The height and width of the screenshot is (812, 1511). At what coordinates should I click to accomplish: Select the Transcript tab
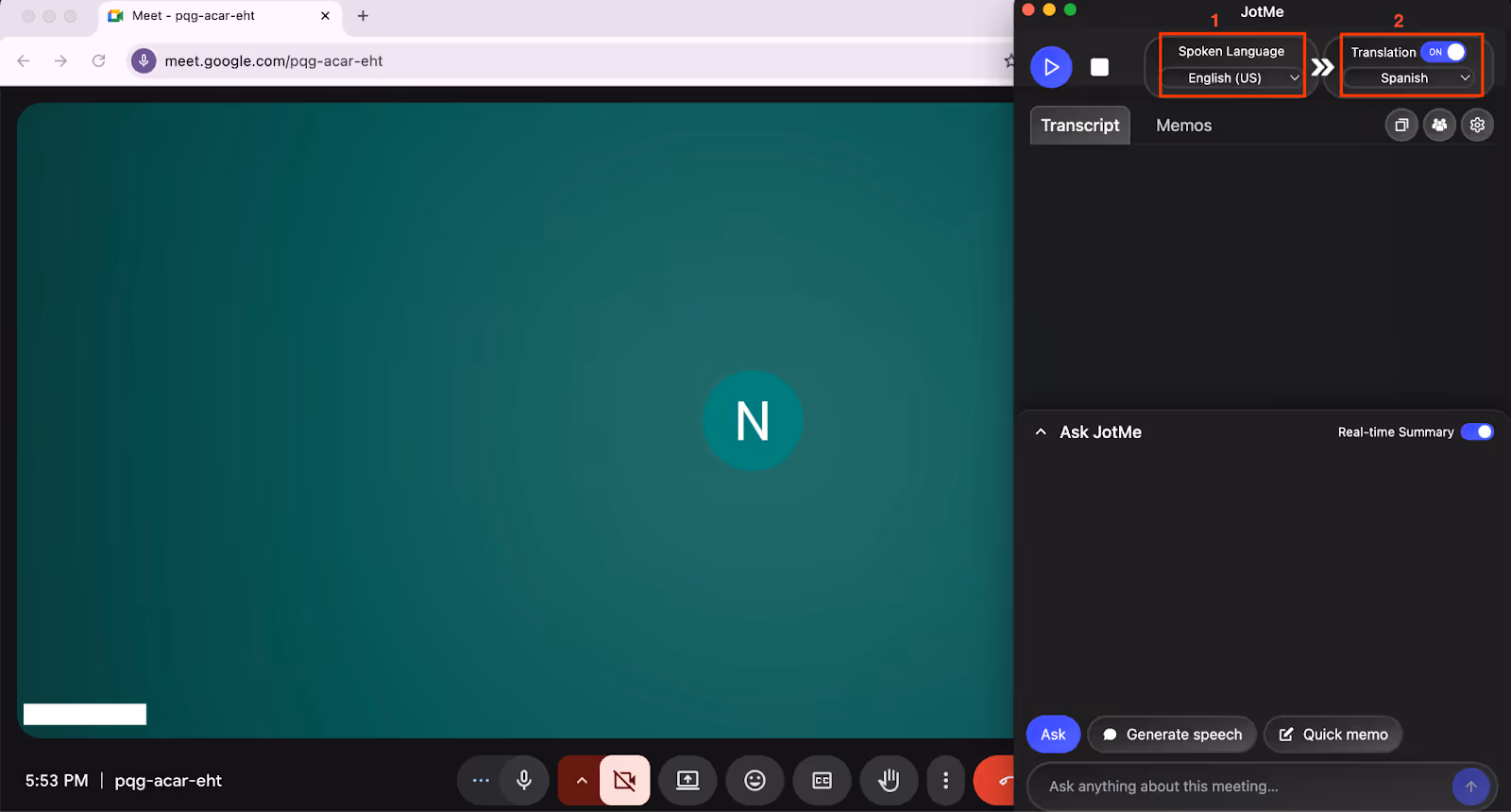pos(1079,126)
